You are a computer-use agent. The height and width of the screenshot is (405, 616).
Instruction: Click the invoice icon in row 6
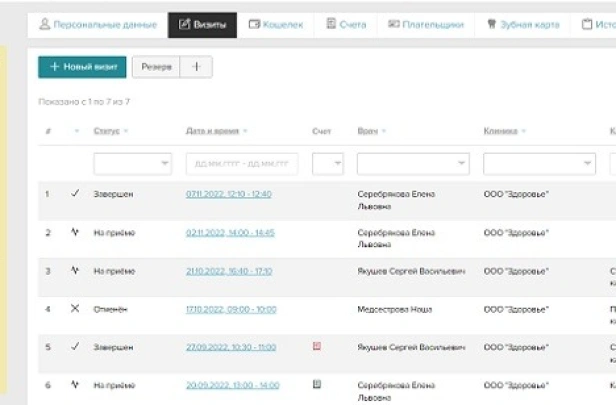coord(317,384)
